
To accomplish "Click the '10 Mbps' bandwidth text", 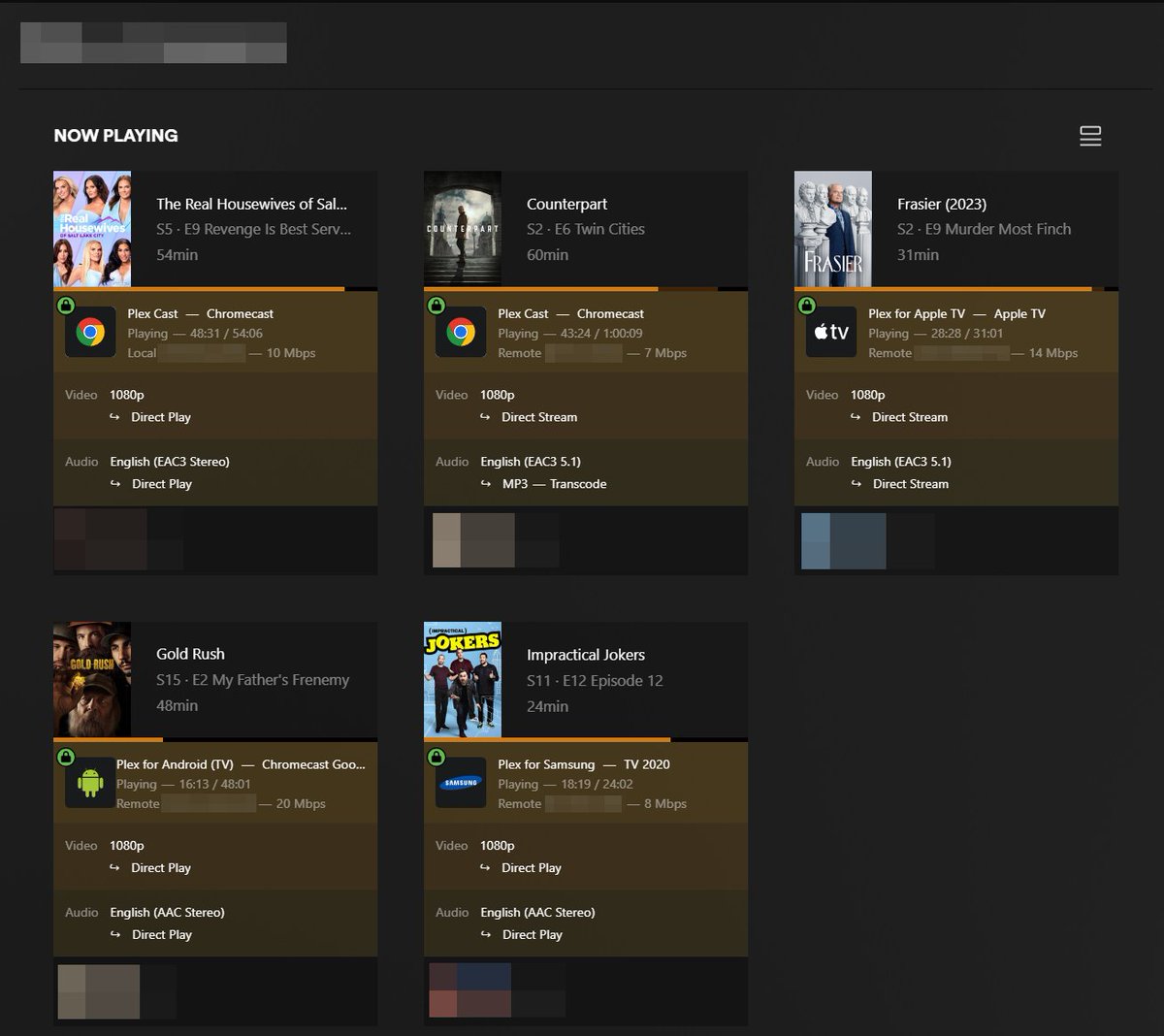I will [x=291, y=353].
